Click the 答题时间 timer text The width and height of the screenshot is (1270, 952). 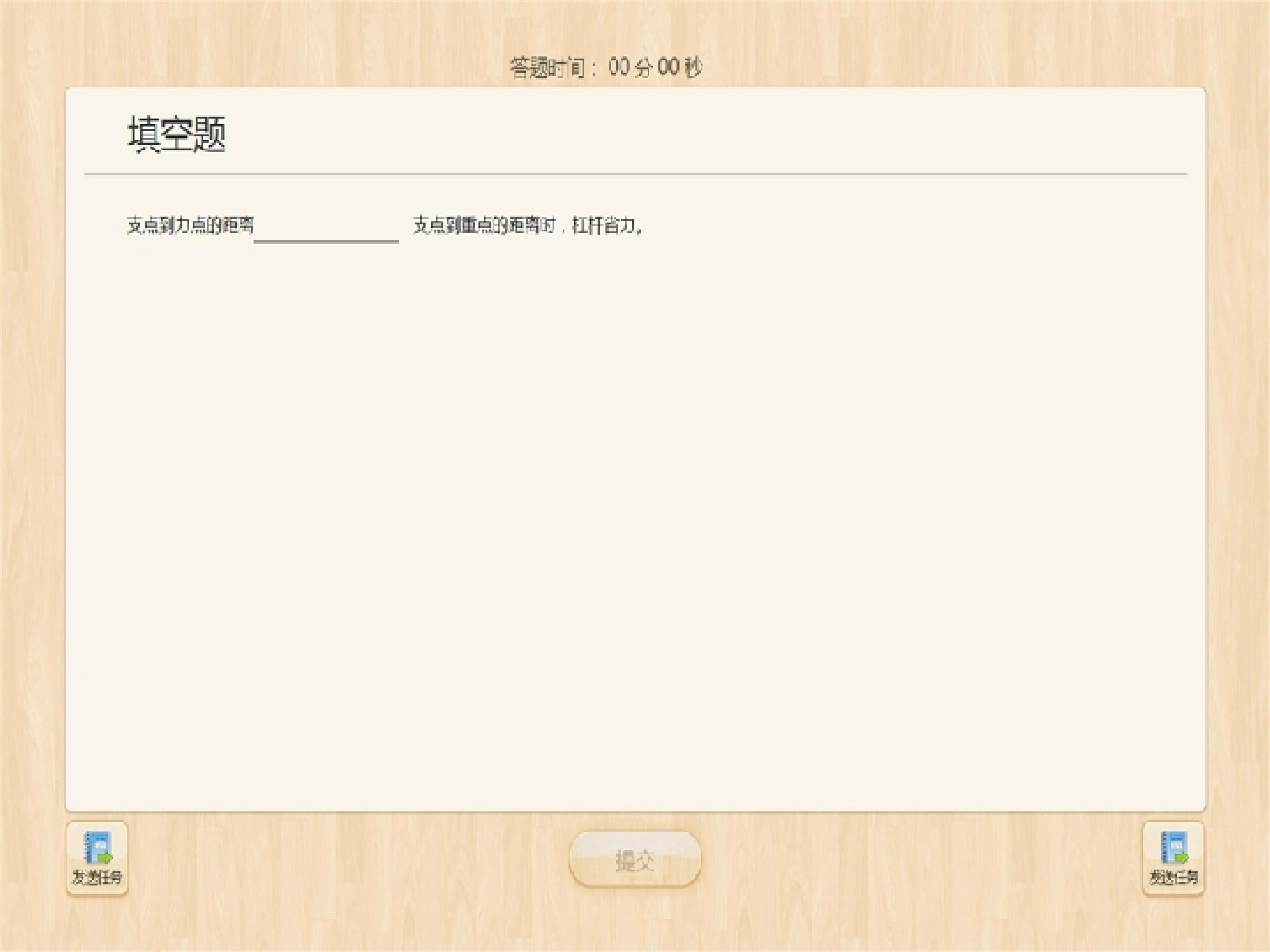tap(606, 68)
